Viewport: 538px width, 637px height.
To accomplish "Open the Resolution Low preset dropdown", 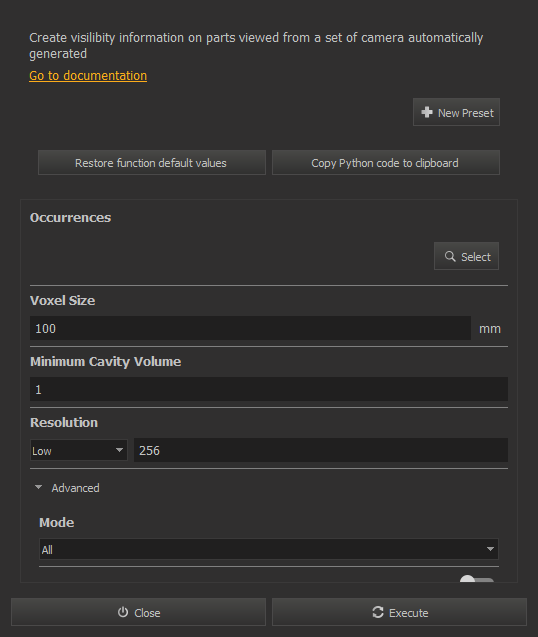I will point(78,450).
